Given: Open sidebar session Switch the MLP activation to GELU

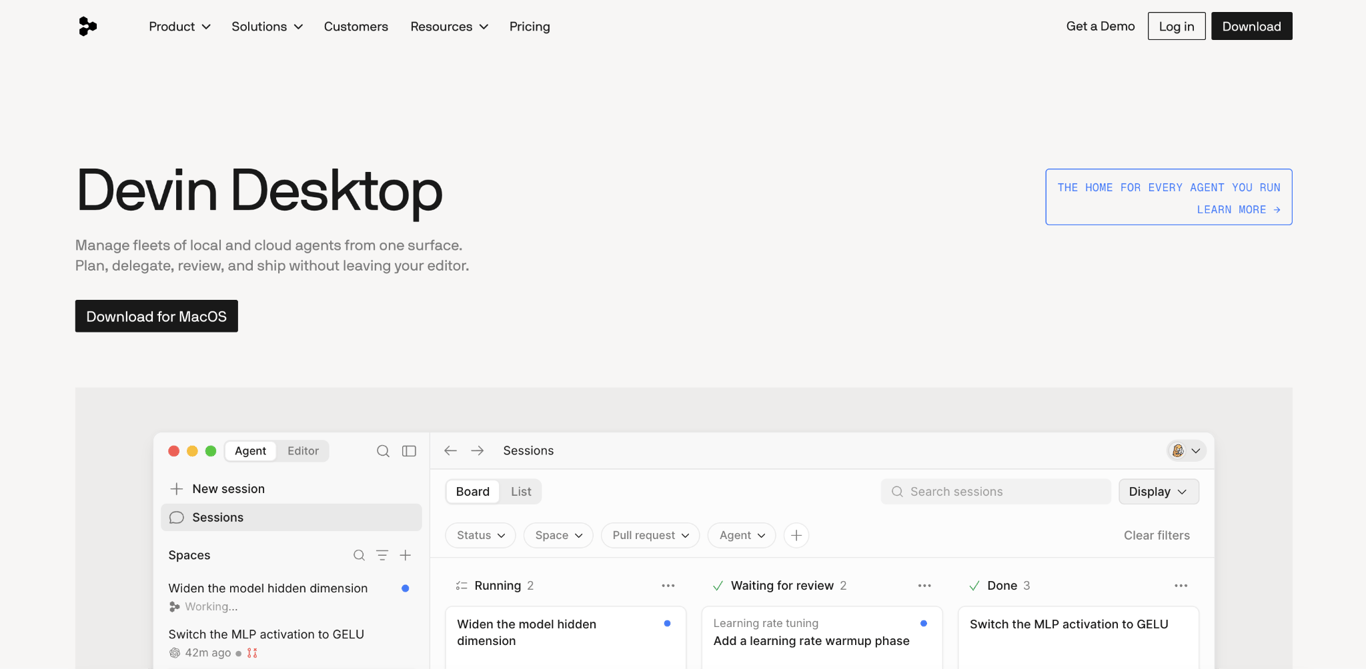Looking at the screenshot, I should (x=266, y=634).
